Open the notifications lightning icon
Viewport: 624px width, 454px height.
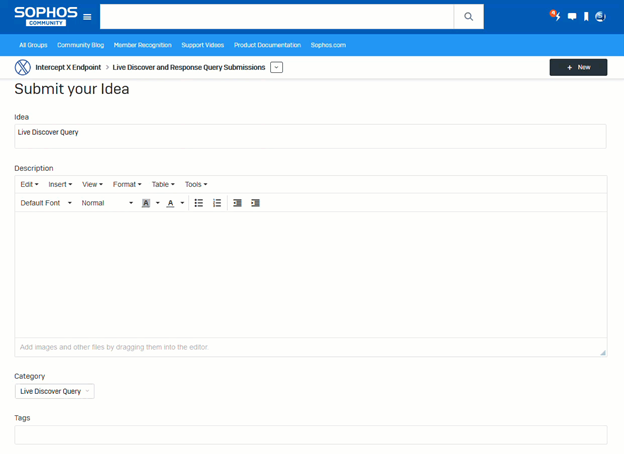[555, 16]
